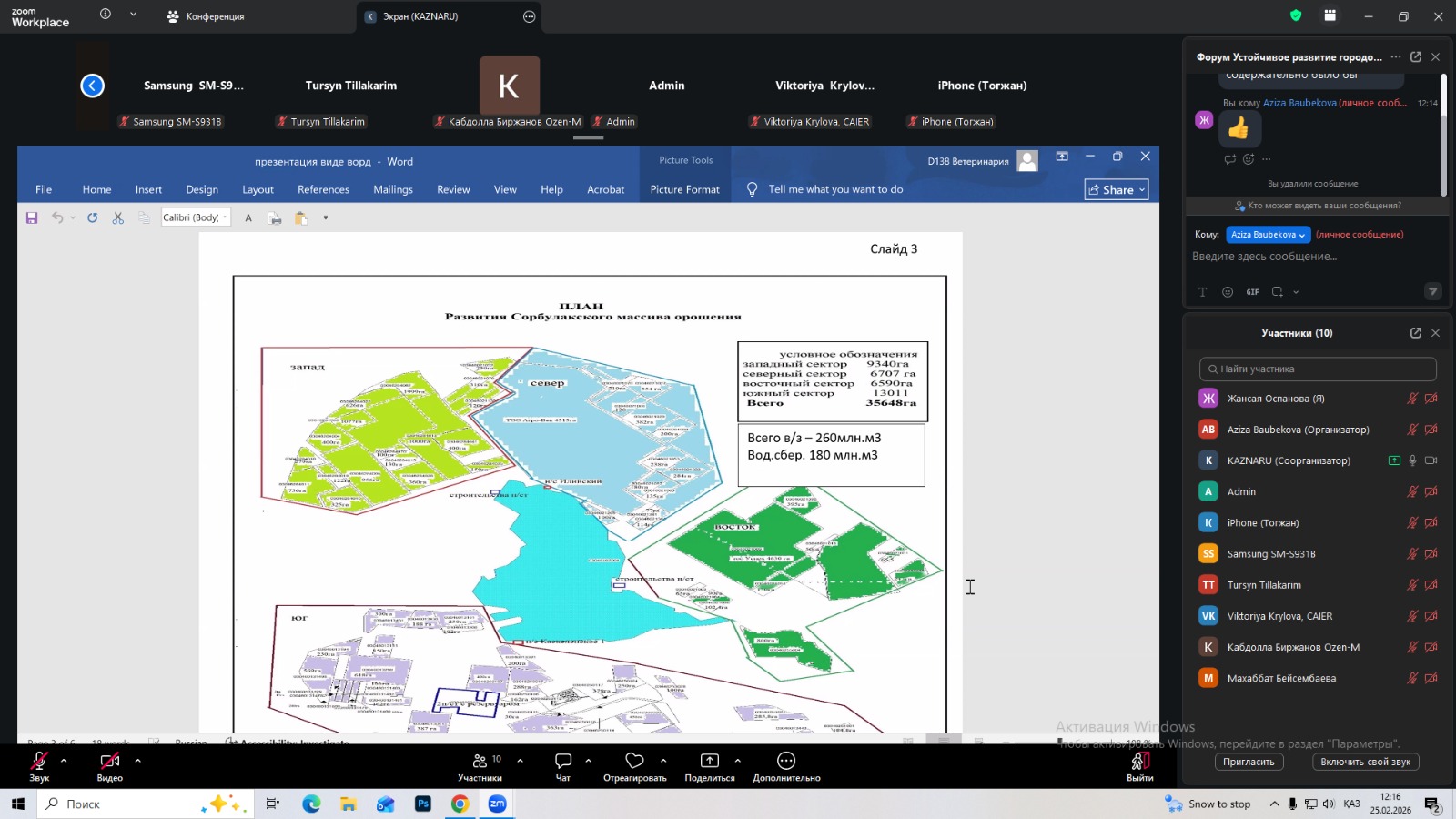The image size is (1456, 819).
Task: Open the arrow next to Участники button
Action: click(x=520, y=760)
